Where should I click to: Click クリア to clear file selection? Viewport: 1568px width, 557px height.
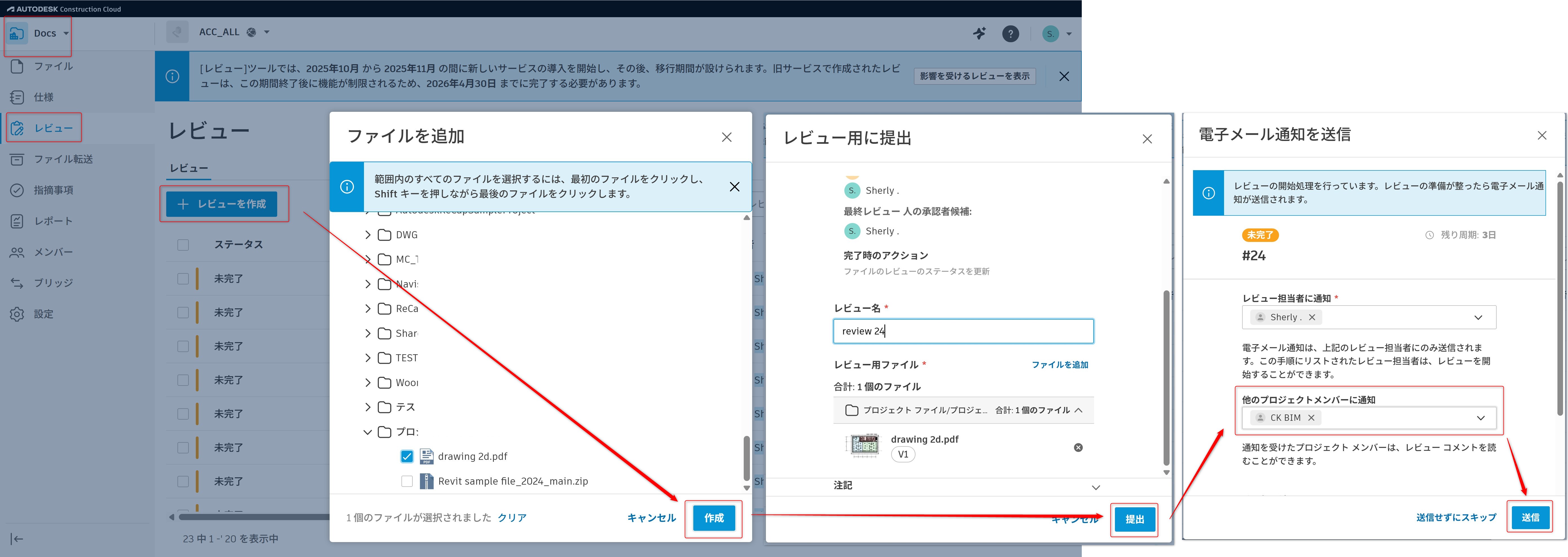pyautogui.click(x=512, y=518)
